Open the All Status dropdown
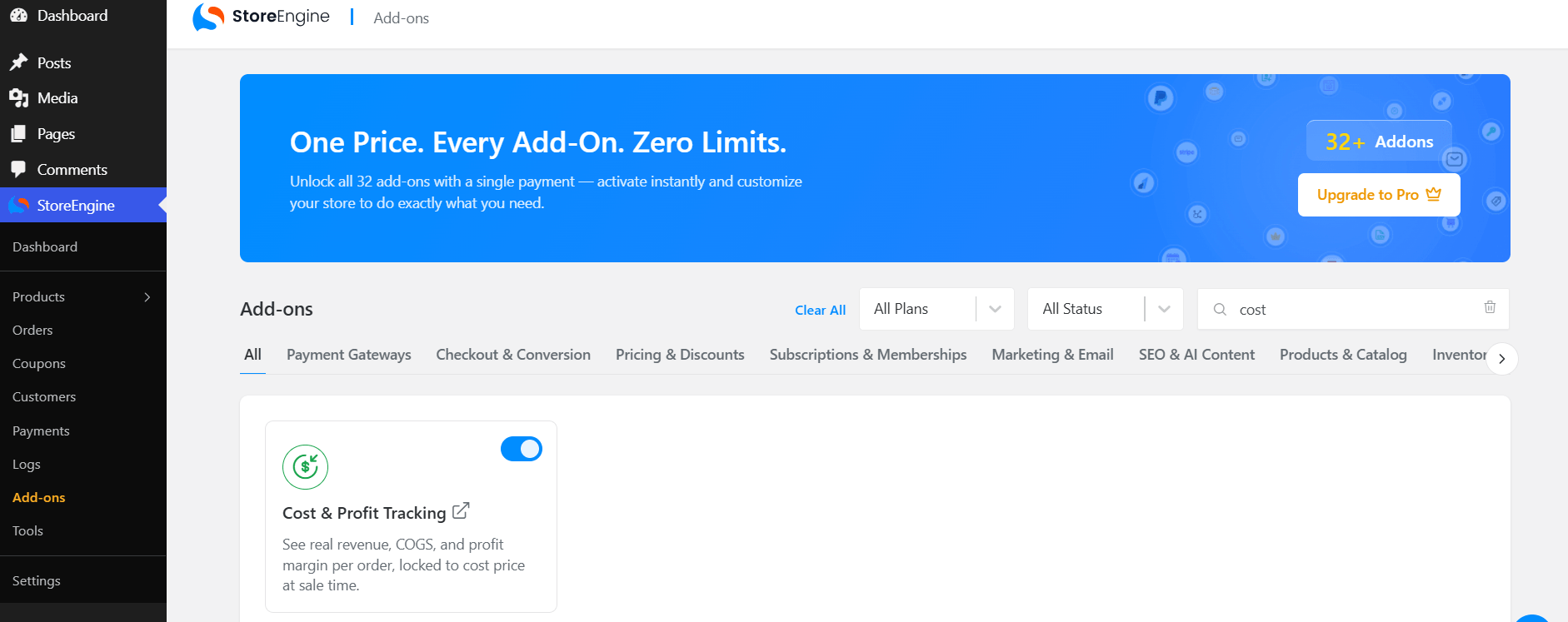1568x622 pixels. (x=1105, y=309)
